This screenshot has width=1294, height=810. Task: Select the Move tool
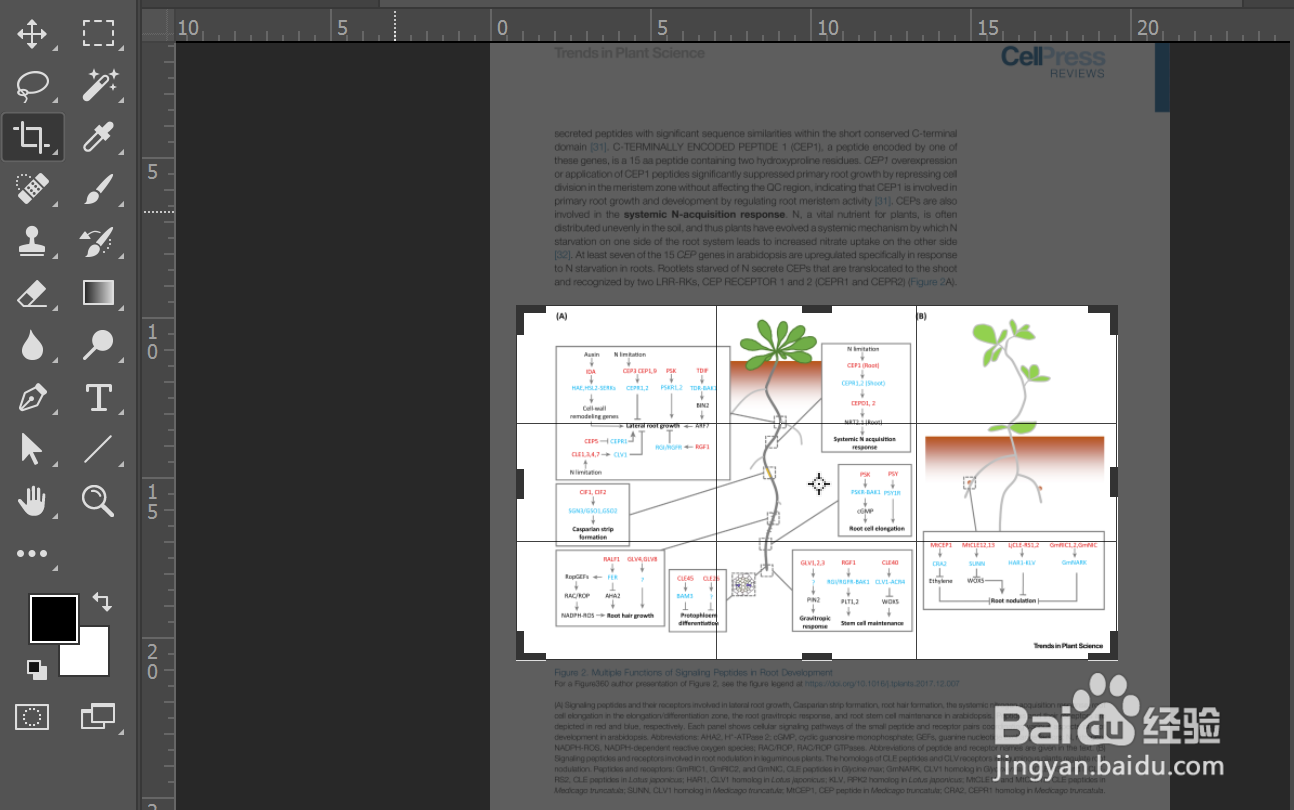tap(32, 33)
